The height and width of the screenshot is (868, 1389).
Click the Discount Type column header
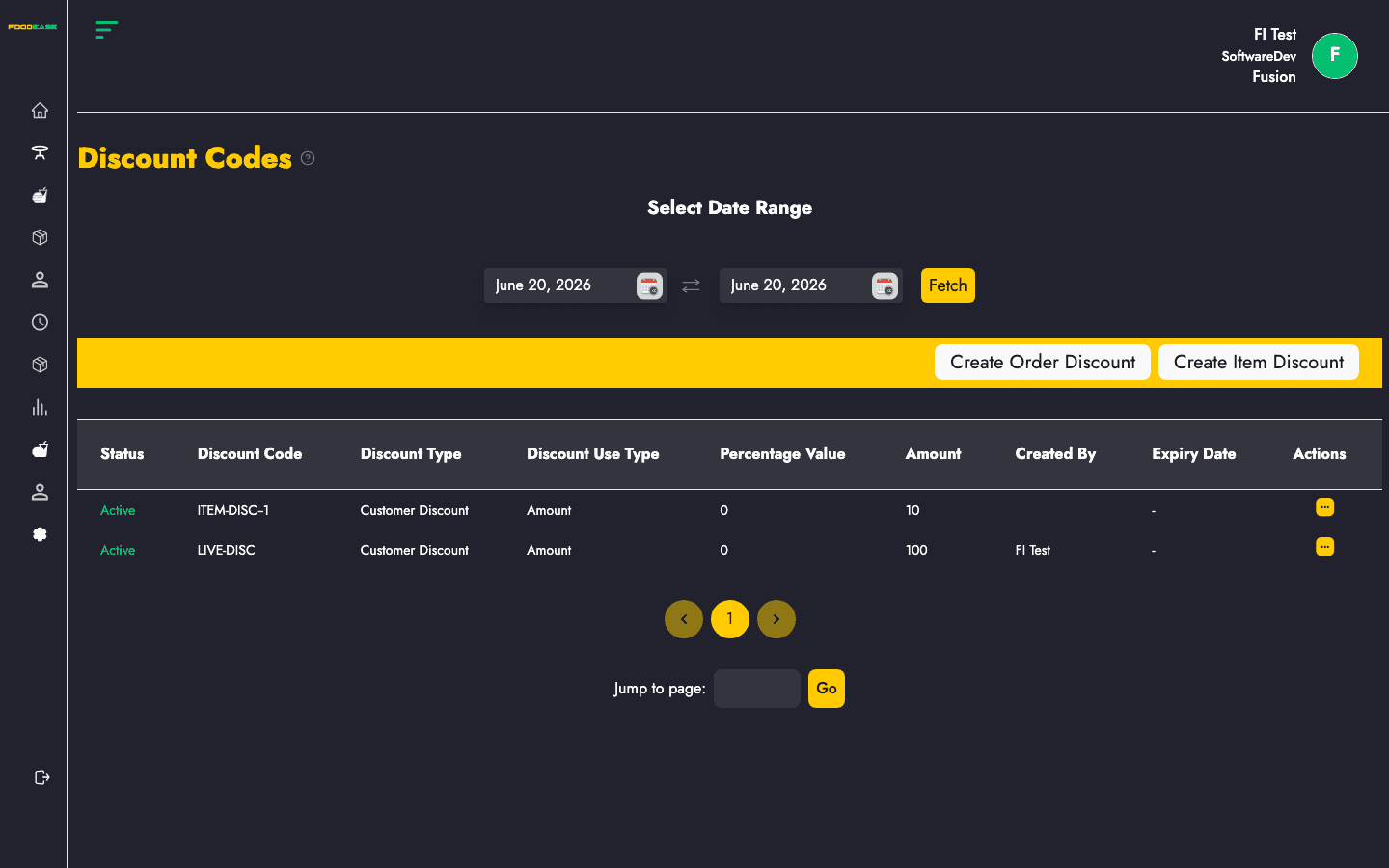(411, 454)
